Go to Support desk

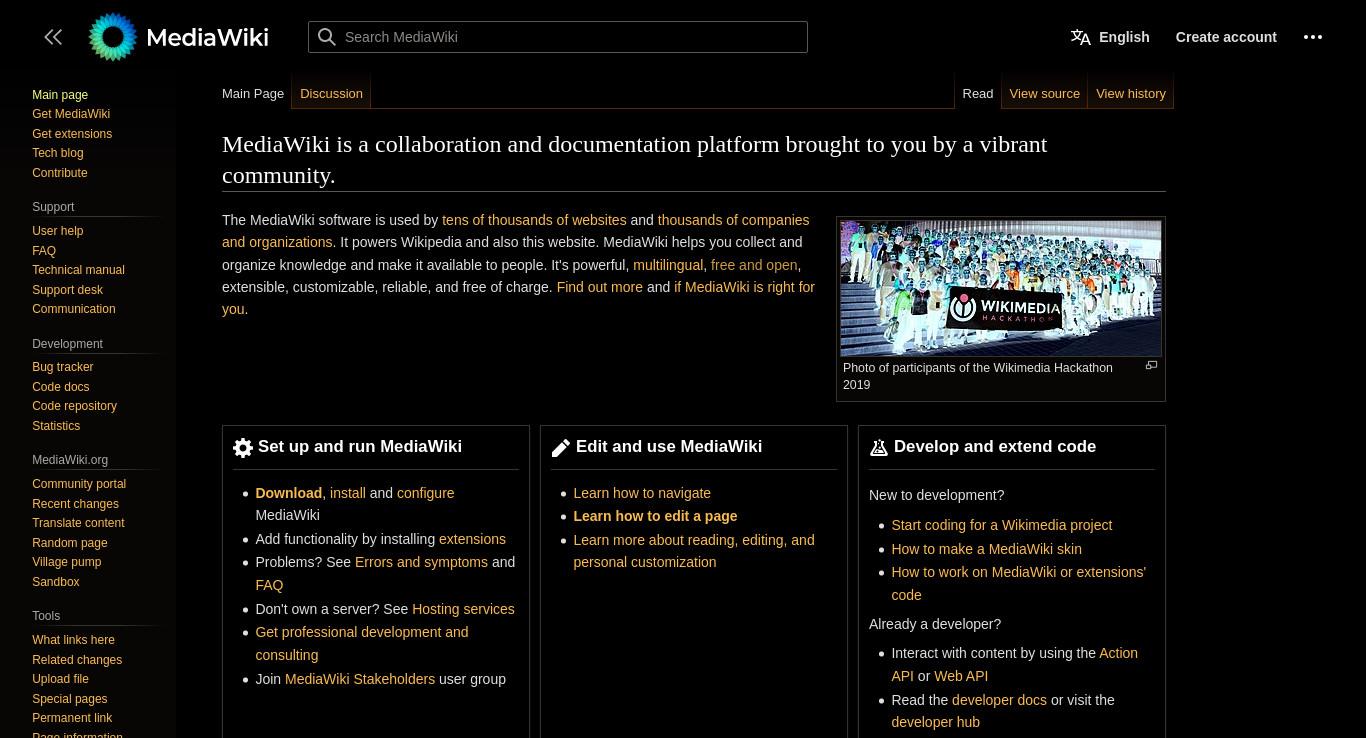(x=67, y=290)
